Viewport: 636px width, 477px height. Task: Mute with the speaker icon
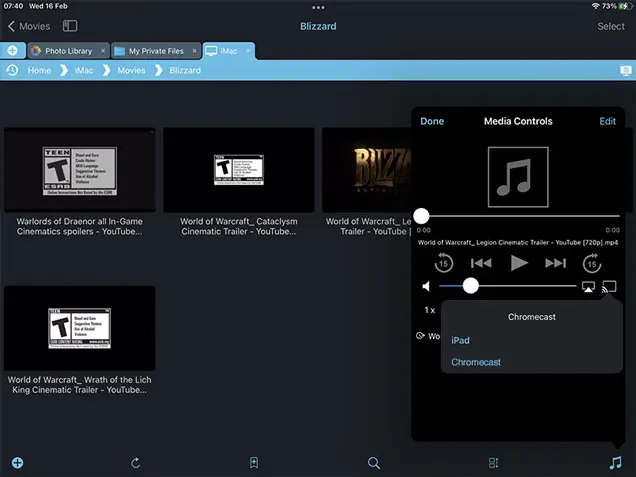tap(426, 286)
